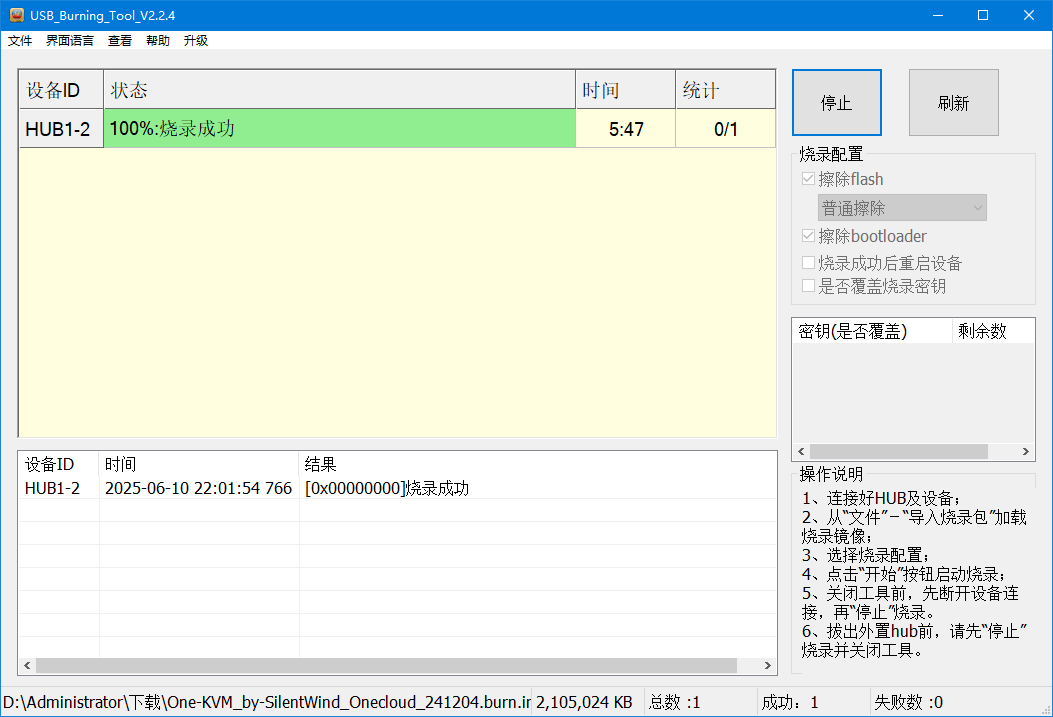Screen dimensions: 1053x717
Task: Toggle the 擦除flash checkbox
Action: [809, 180]
